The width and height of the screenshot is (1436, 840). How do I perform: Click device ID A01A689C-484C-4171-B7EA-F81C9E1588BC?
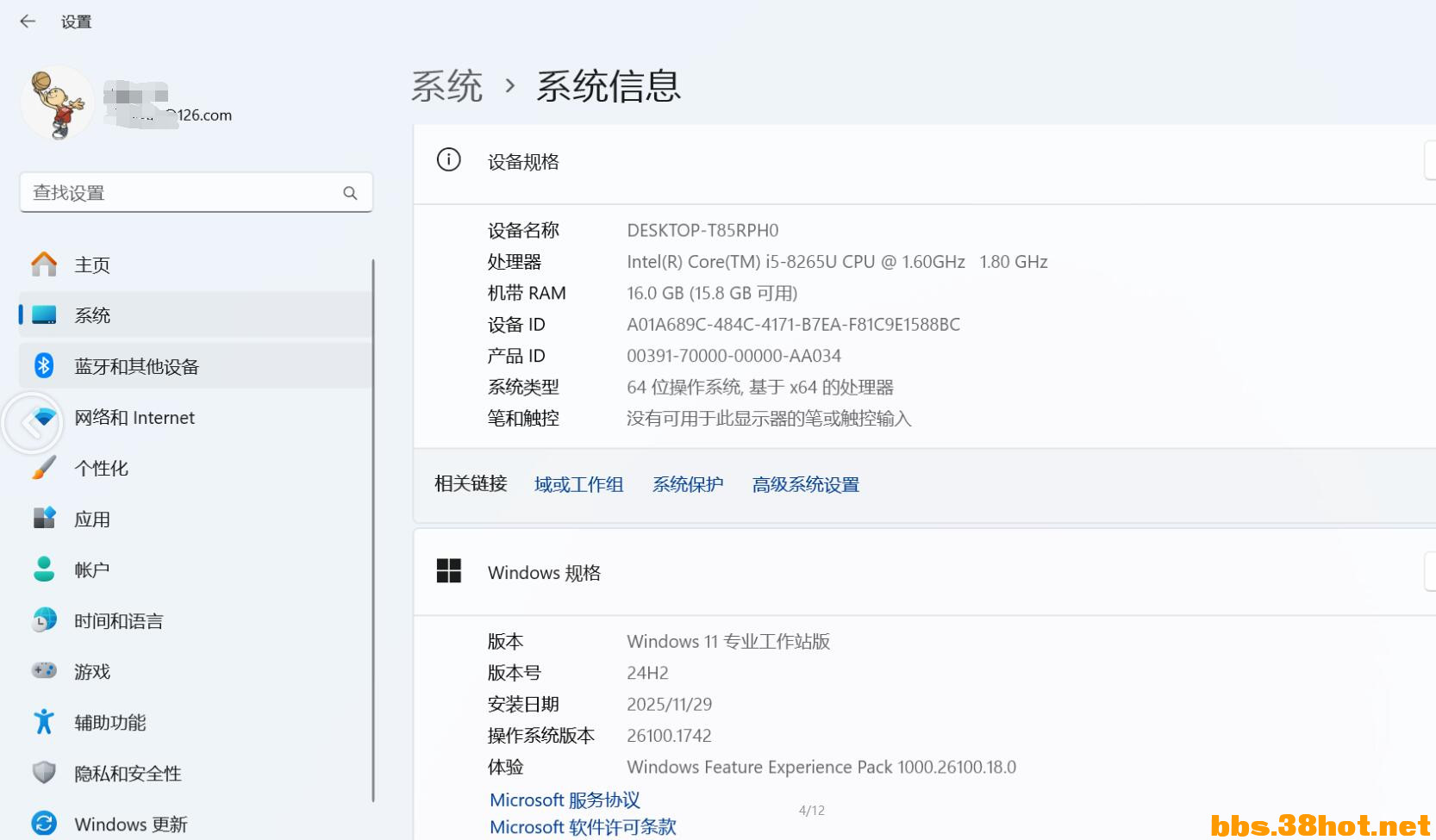click(x=793, y=325)
